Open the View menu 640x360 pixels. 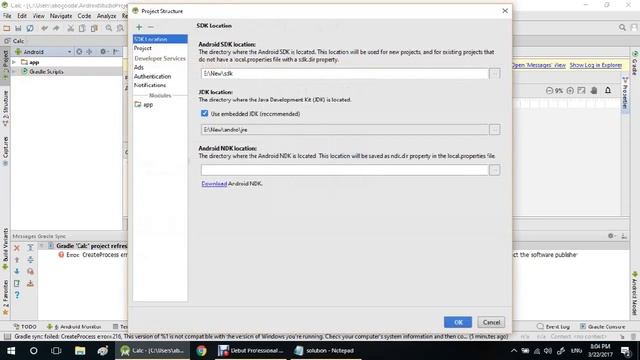pos(38,16)
